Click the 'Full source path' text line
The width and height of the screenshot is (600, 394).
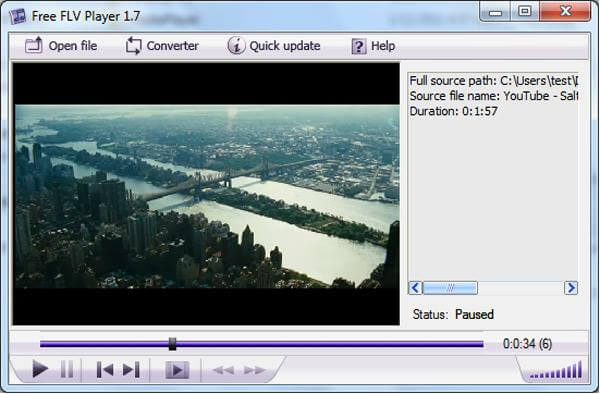494,81
